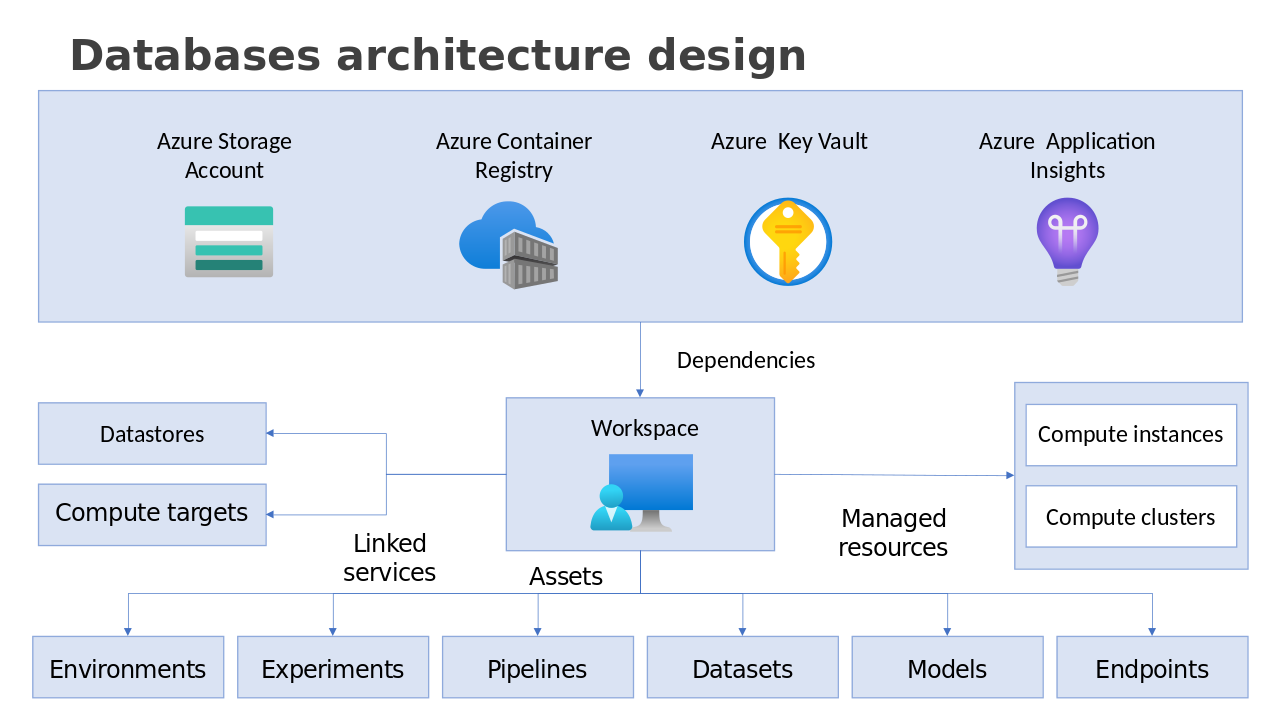Select the 'Assets' label

click(x=566, y=577)
